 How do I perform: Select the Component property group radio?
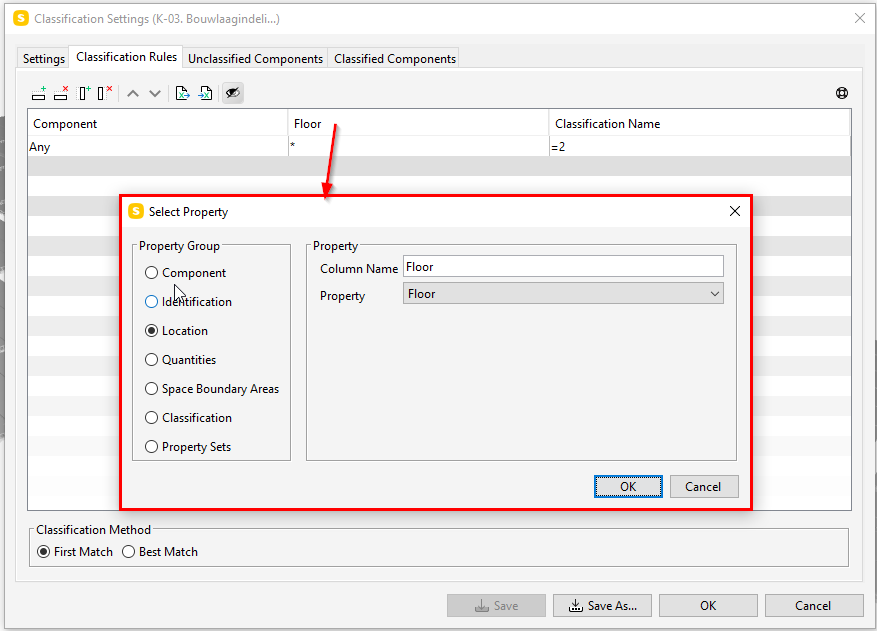(x=151, y=273)
